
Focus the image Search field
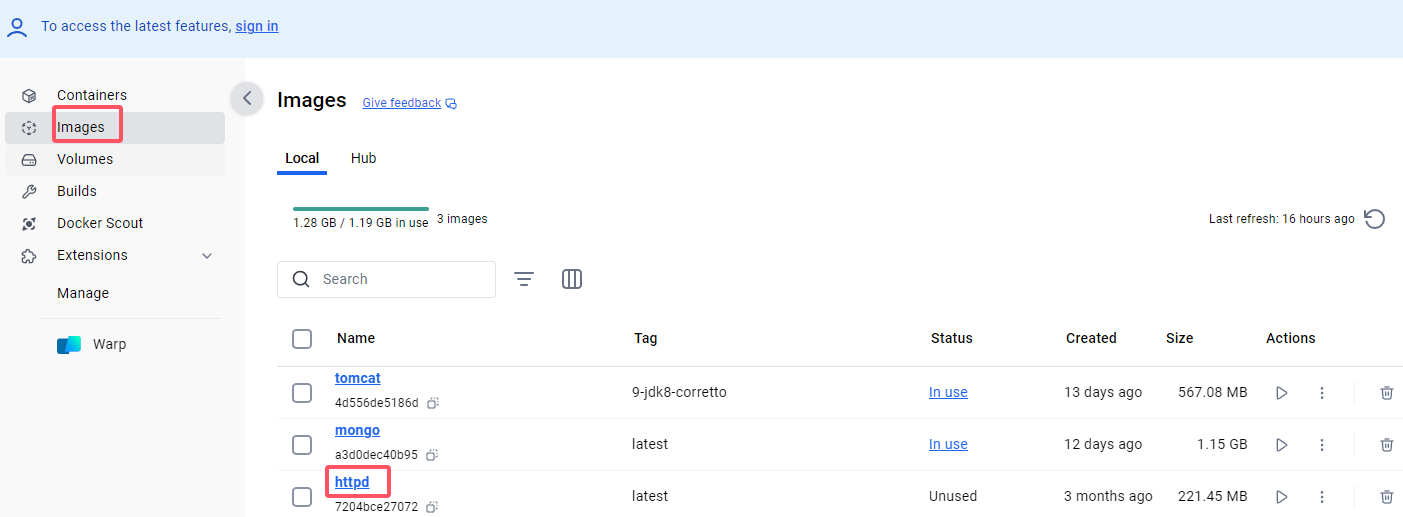click(386, 279)
